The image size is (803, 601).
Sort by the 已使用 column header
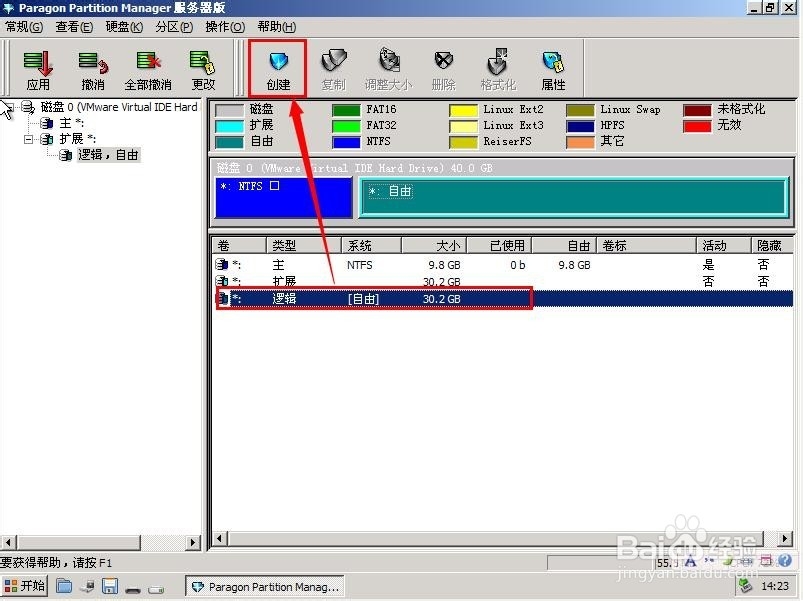[499, 246]
